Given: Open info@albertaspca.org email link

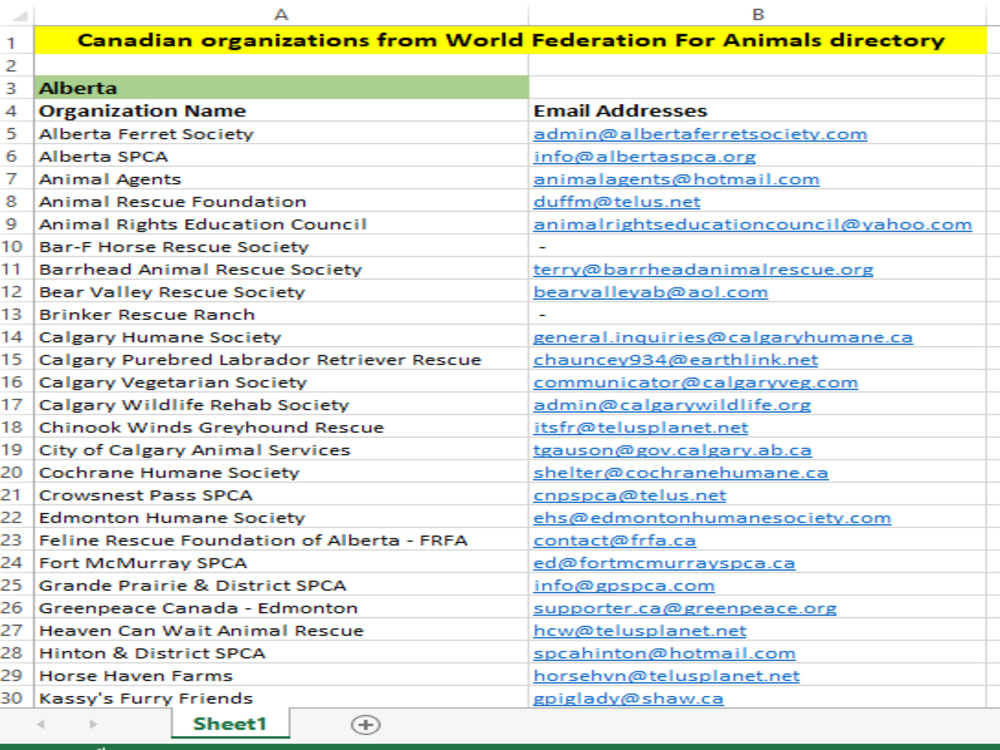Looking at the screenshot, I should [x=644, y=156].
